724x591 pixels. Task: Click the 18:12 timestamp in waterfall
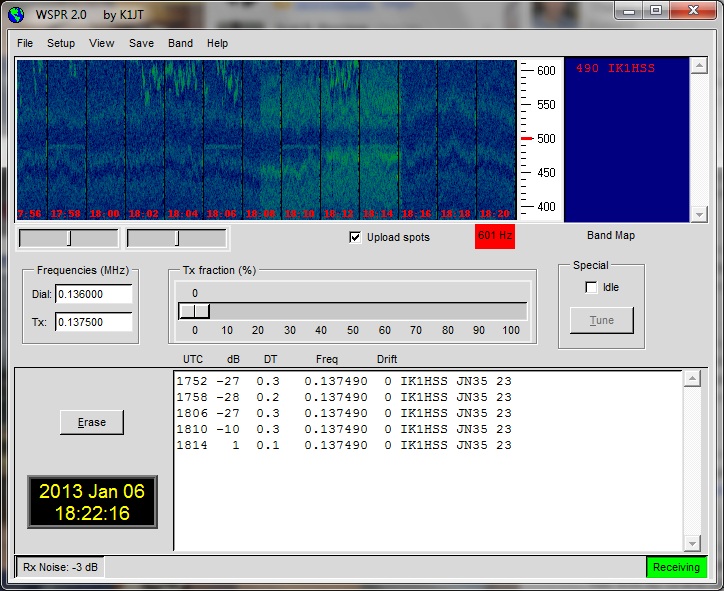pos(338,214)
